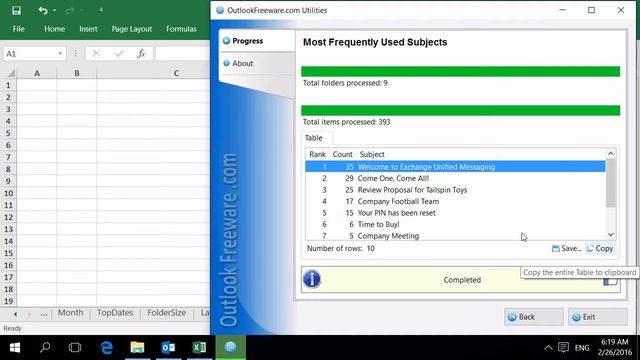Screen dimensions: 640x360
Task: Select column B header
Action: pyautogui.click(x=77, y=73)
